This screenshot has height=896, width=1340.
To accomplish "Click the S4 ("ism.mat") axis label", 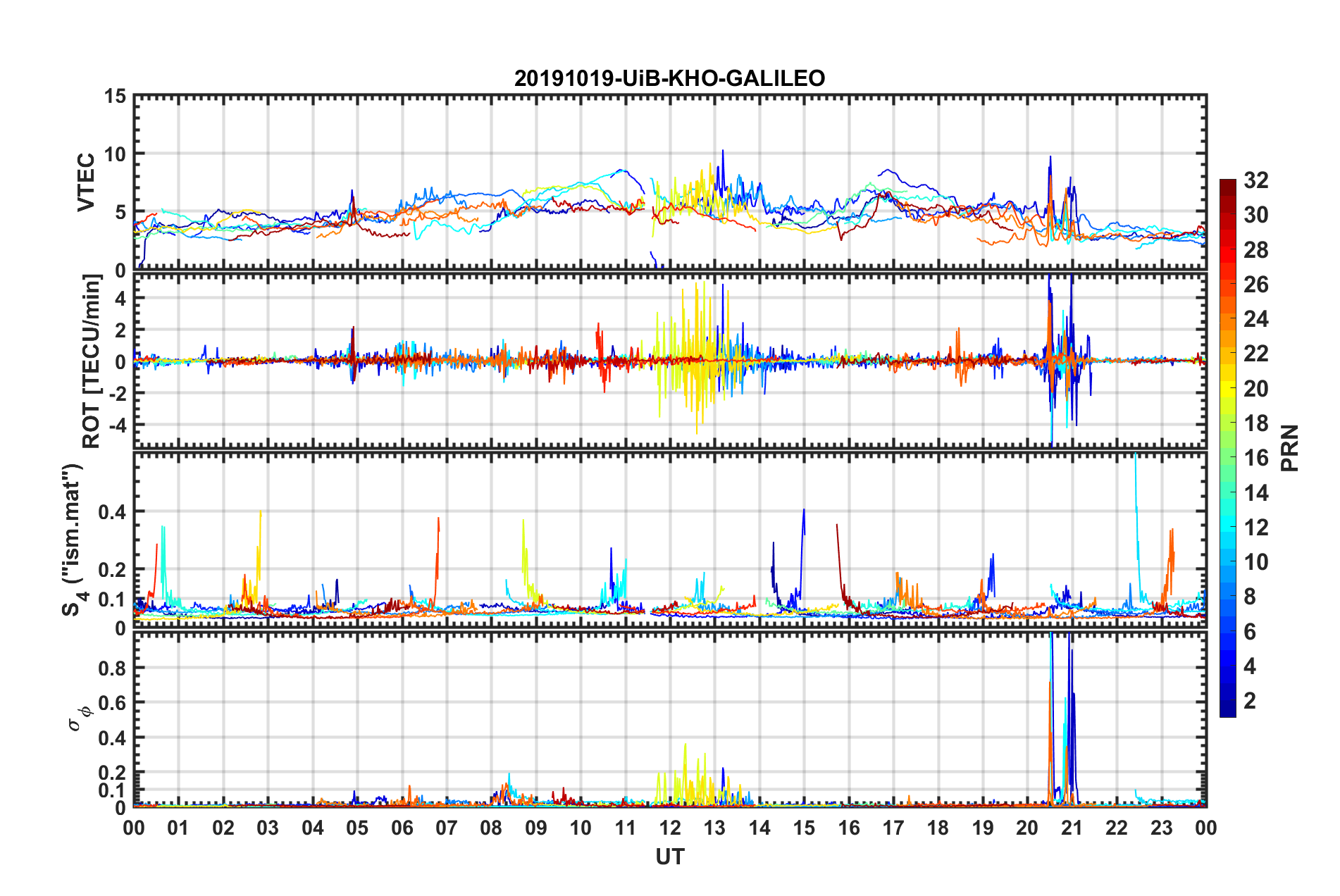I will click(73, 540).
